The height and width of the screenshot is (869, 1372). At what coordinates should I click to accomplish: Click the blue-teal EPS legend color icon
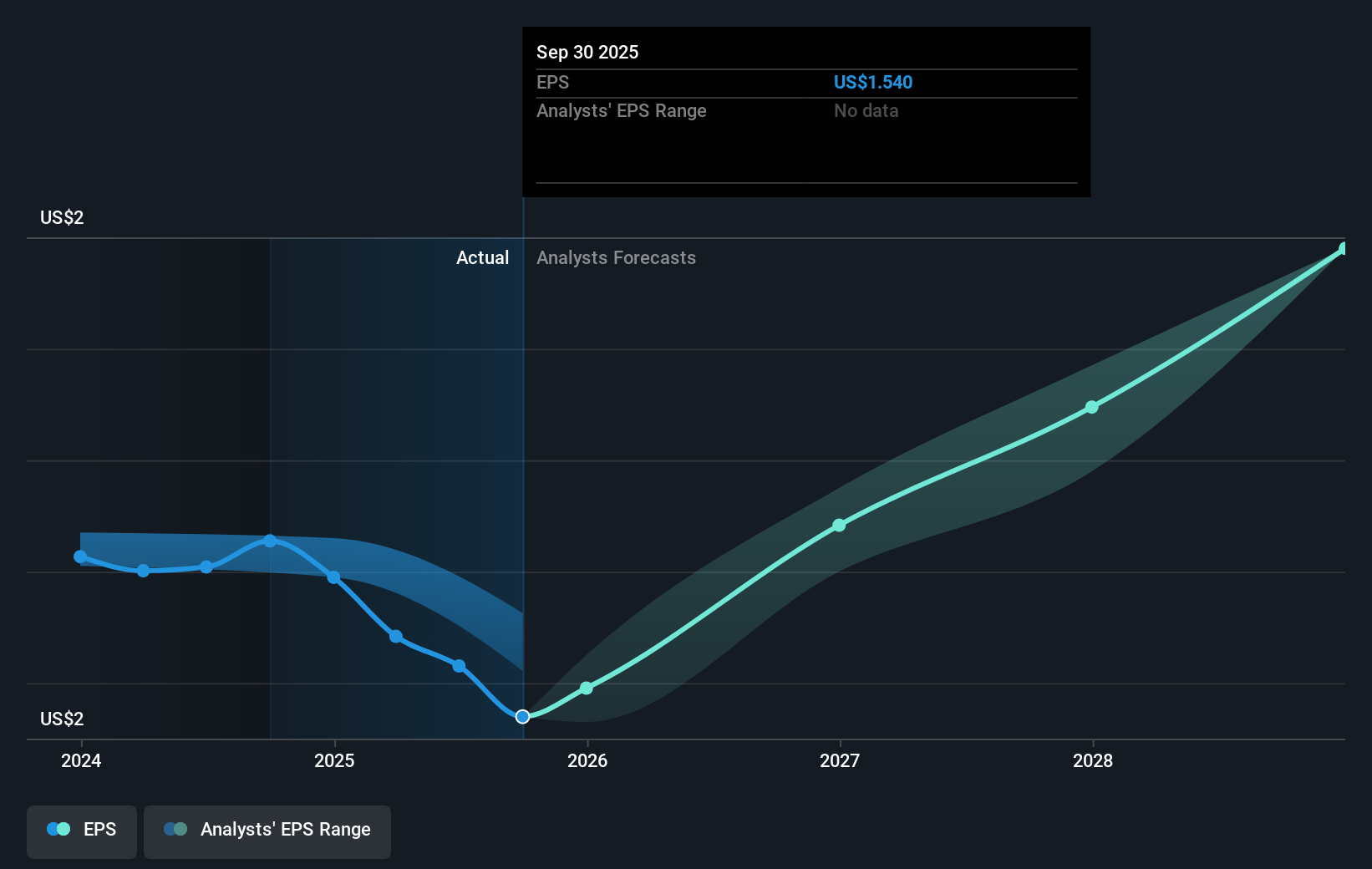(58, 830)
